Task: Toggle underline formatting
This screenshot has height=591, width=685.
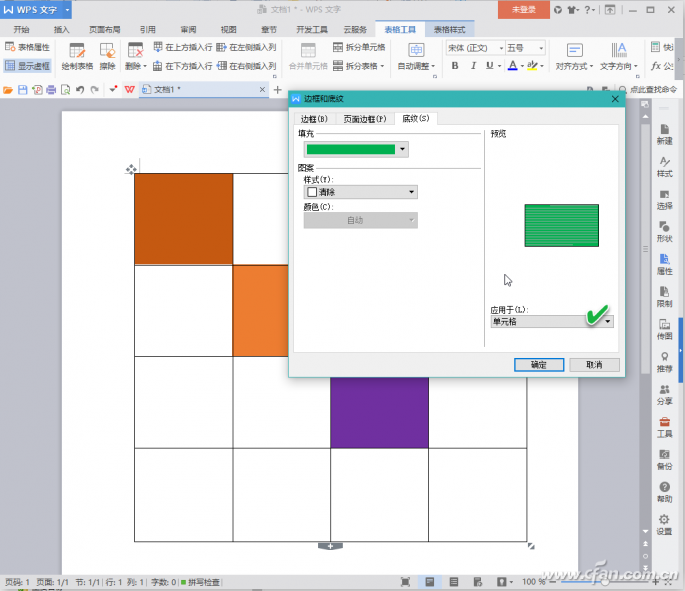Action: tap(490, 66)
